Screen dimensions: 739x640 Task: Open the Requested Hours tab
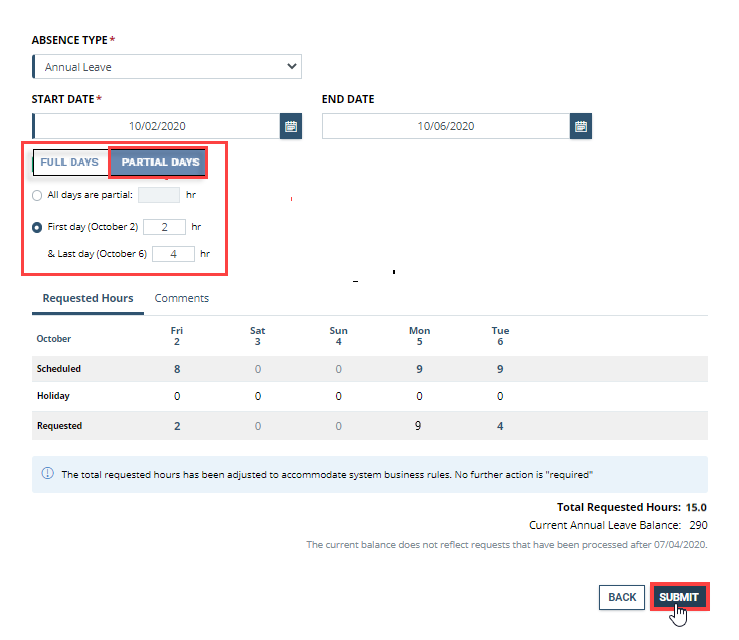pos(88,298)
